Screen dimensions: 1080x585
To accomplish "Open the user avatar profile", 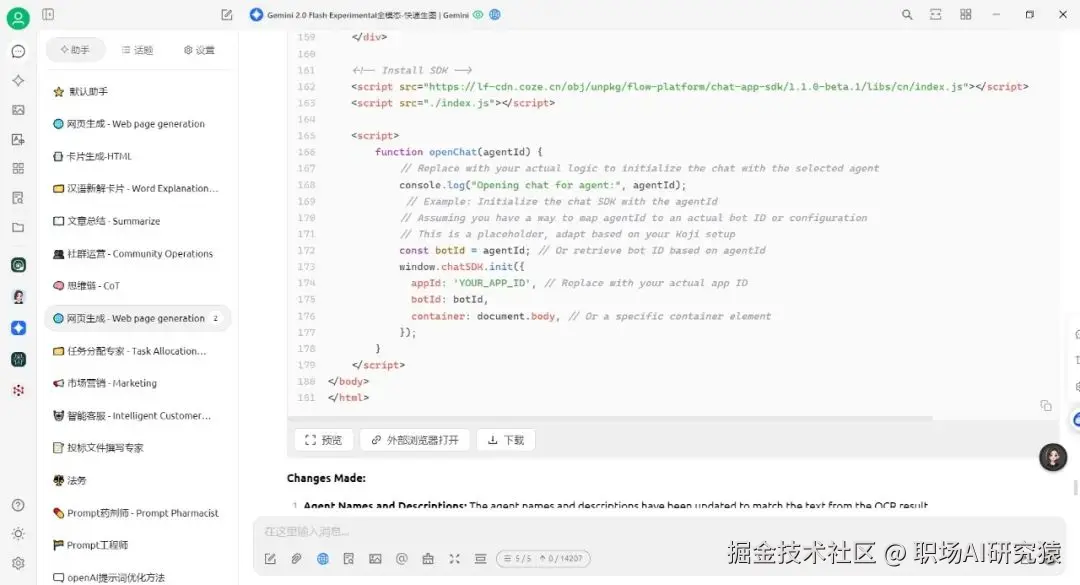I will [18, 18].
